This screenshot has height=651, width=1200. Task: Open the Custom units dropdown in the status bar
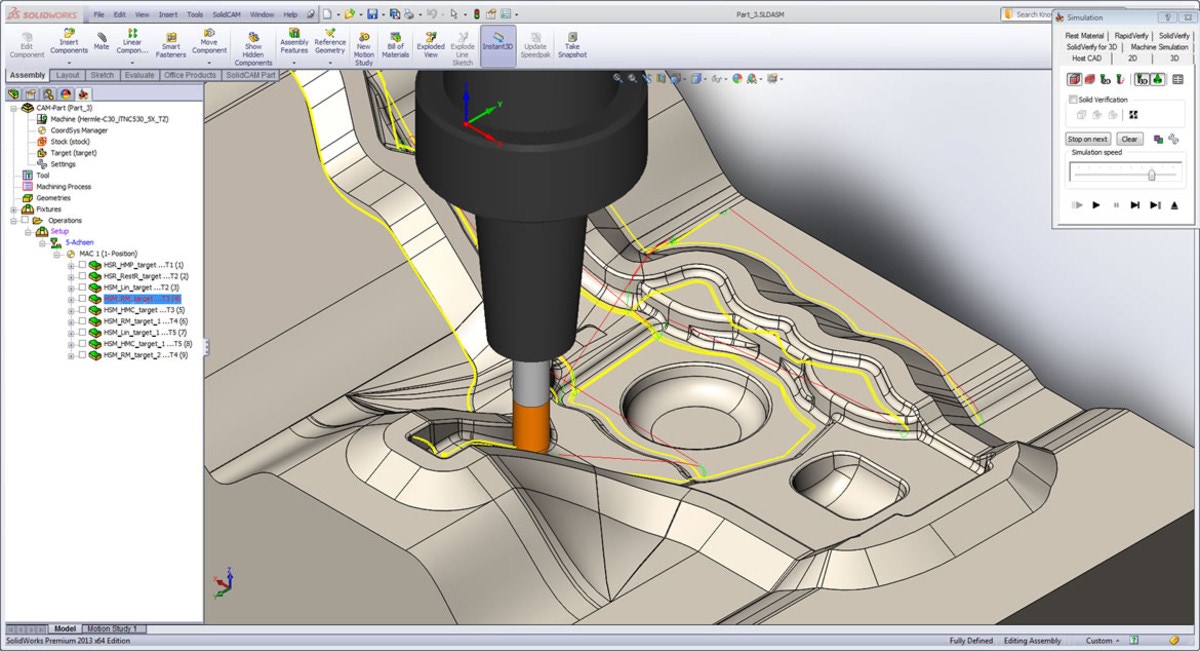tap(1103, 640)
